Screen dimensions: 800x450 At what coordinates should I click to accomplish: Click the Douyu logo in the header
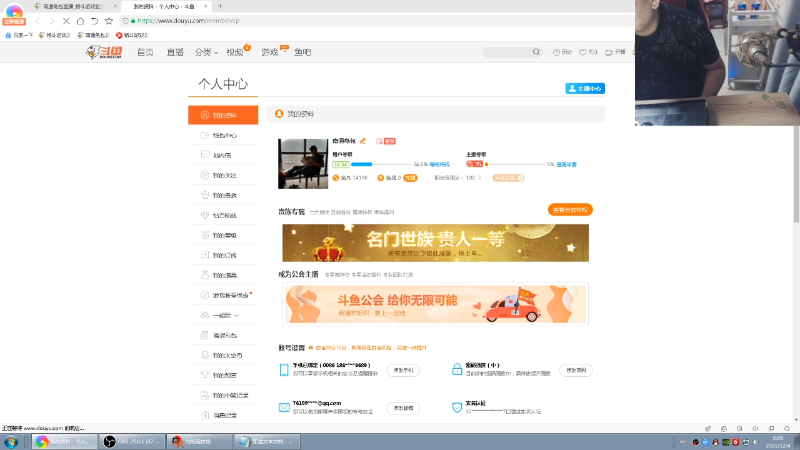click(x=104, y=52)
